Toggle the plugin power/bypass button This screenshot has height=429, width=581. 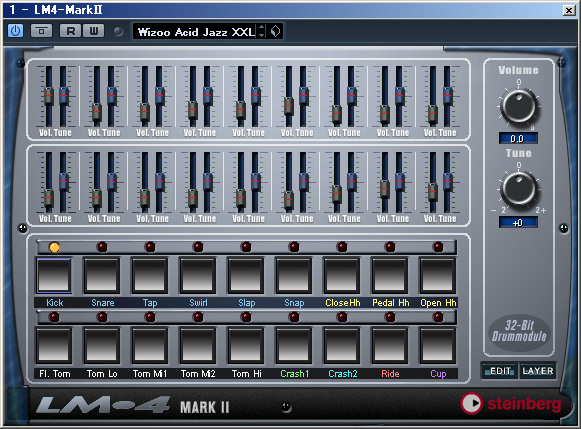(x=15, y=31)
